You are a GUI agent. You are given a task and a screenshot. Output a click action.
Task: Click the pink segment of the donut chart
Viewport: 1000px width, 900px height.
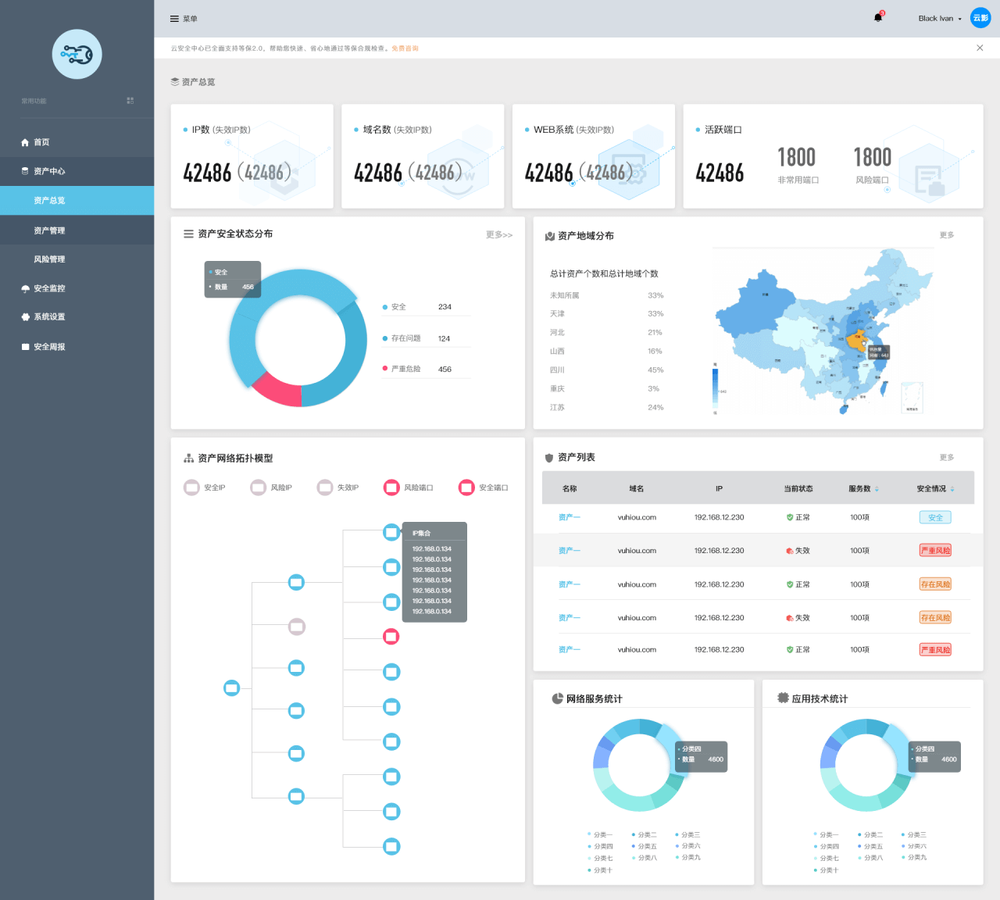coord(274,390)
